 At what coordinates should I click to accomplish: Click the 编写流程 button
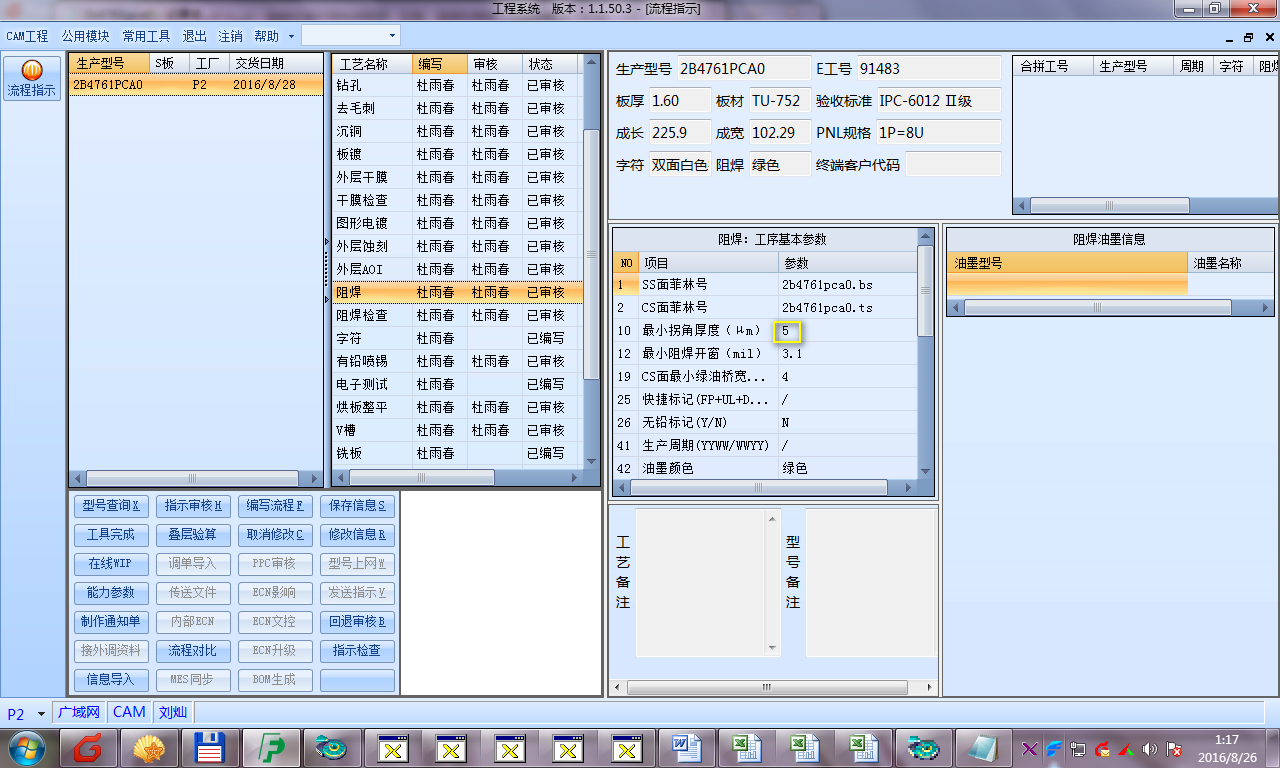click(275, 506)
